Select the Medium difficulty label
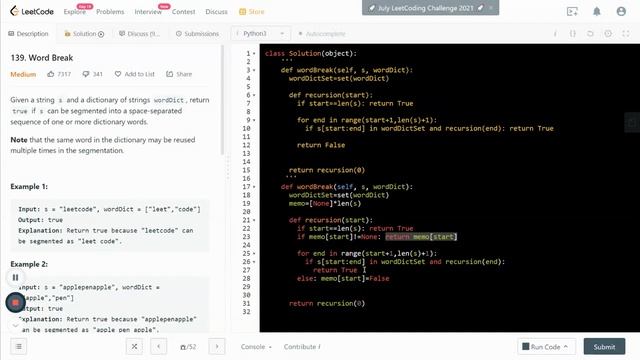 click(23, 74)
